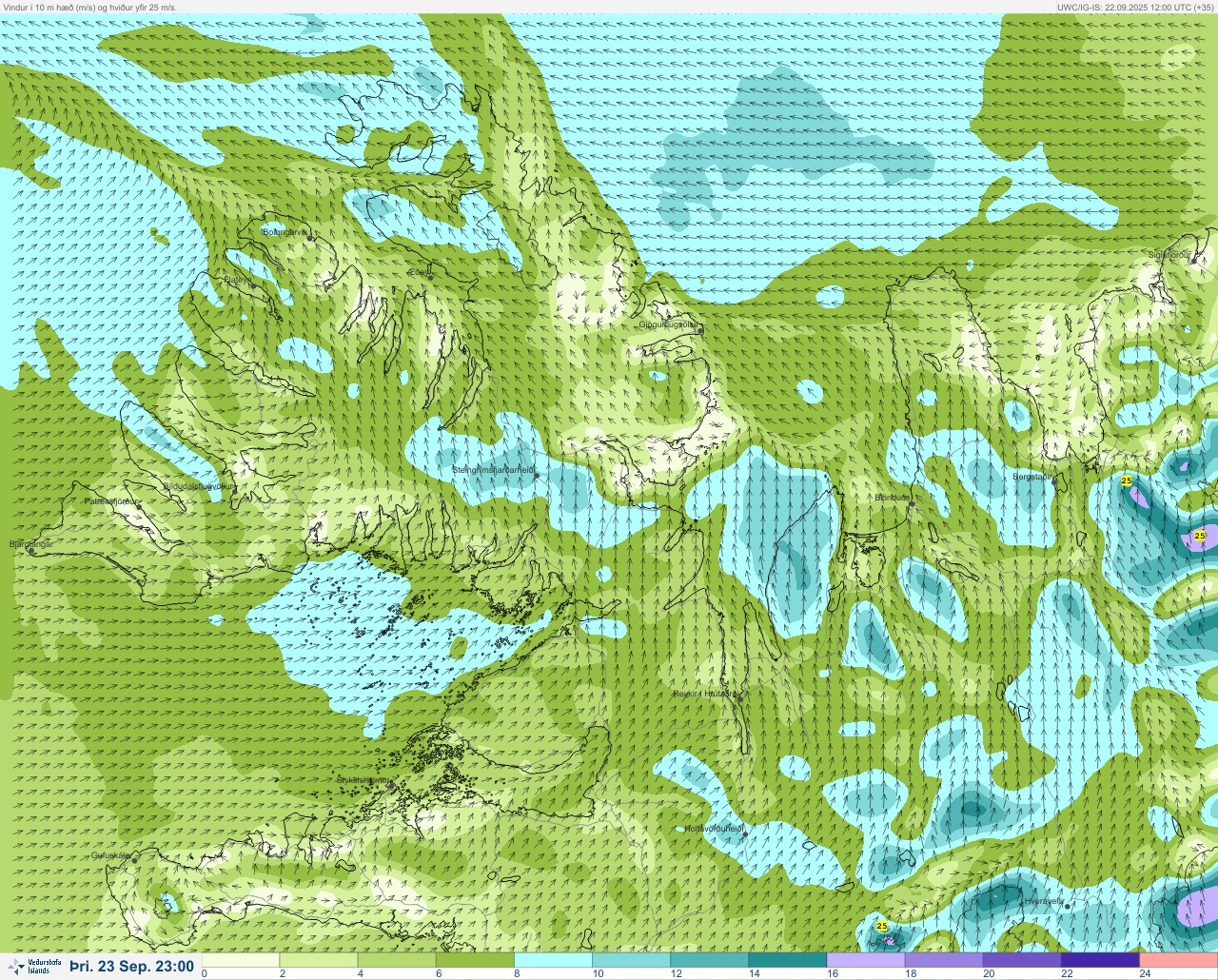This screenshot has height=980, width=1218.
Task: Pick the 22–24 m/s dark indigo legend swatch
Action: (x=1099, y=960)
